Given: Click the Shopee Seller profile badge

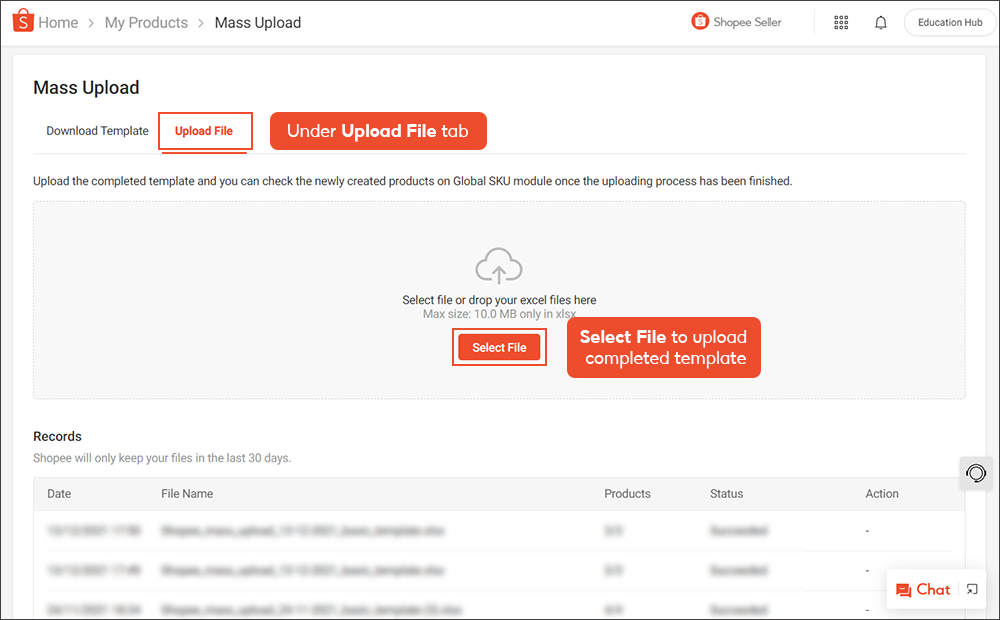Looking at the screenshot, I should click(x=736, y=21).
